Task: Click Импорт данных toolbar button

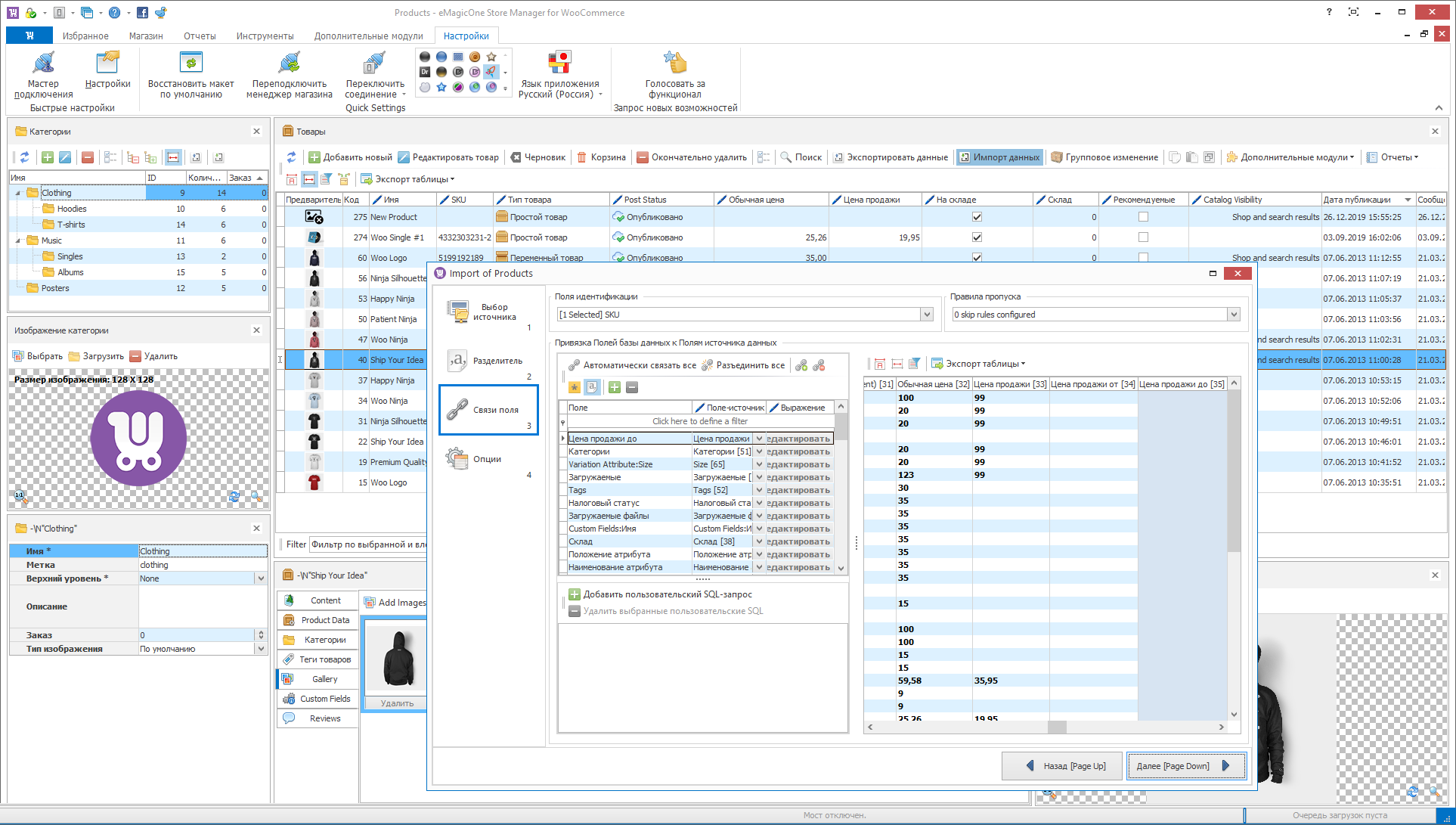Action: click(x=999, y=157)
